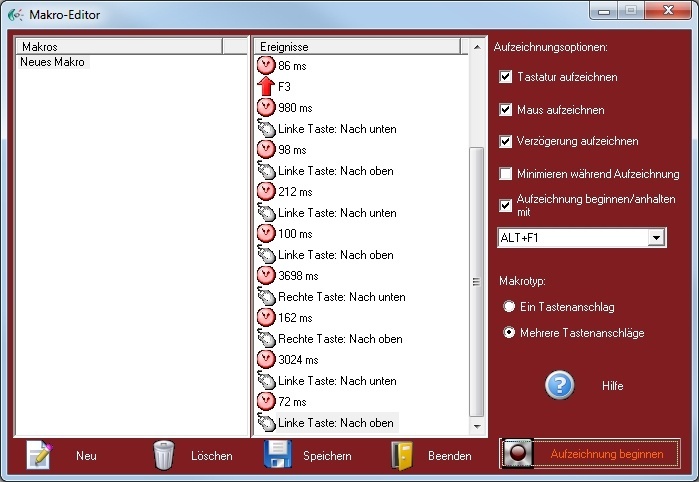Click the clock icon beside 980 ms

tap(266, 107)
